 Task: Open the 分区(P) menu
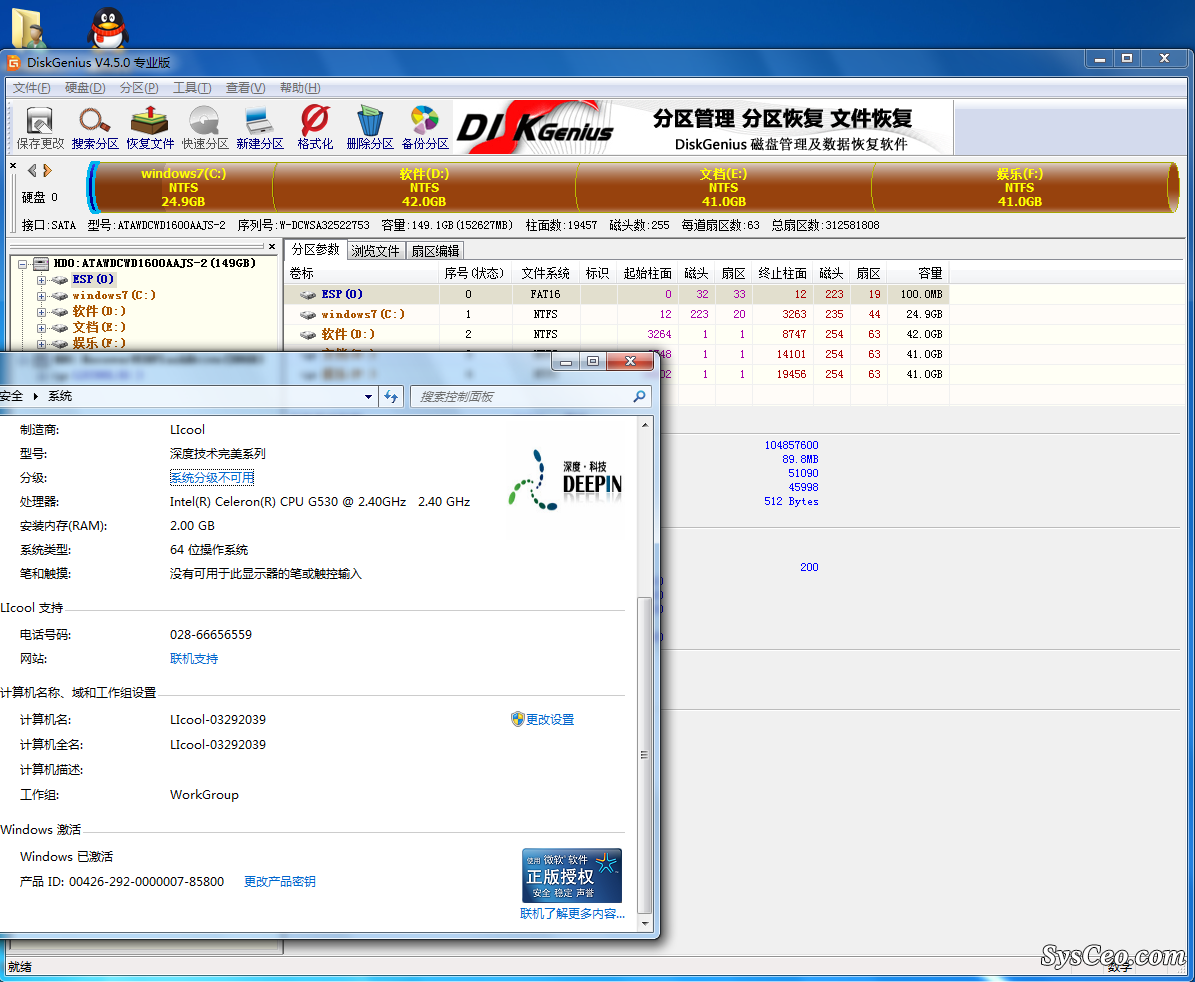(x=139, y=88)
